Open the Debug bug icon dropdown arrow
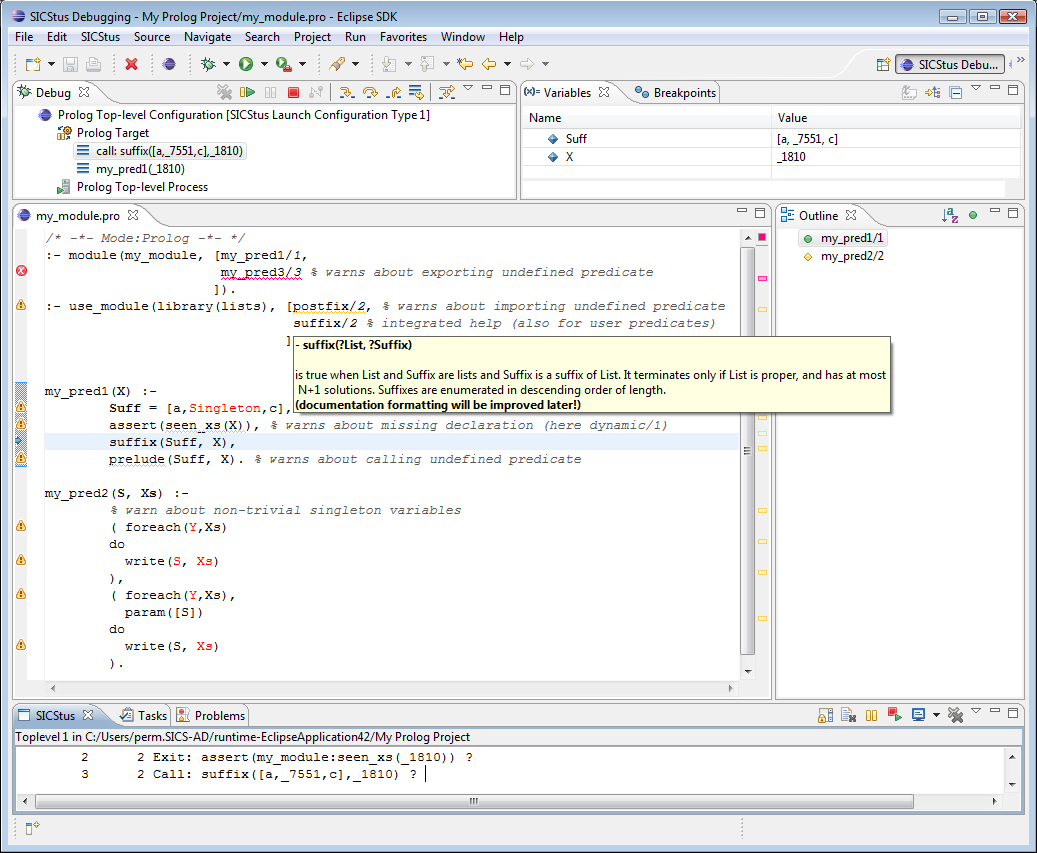 225,64
